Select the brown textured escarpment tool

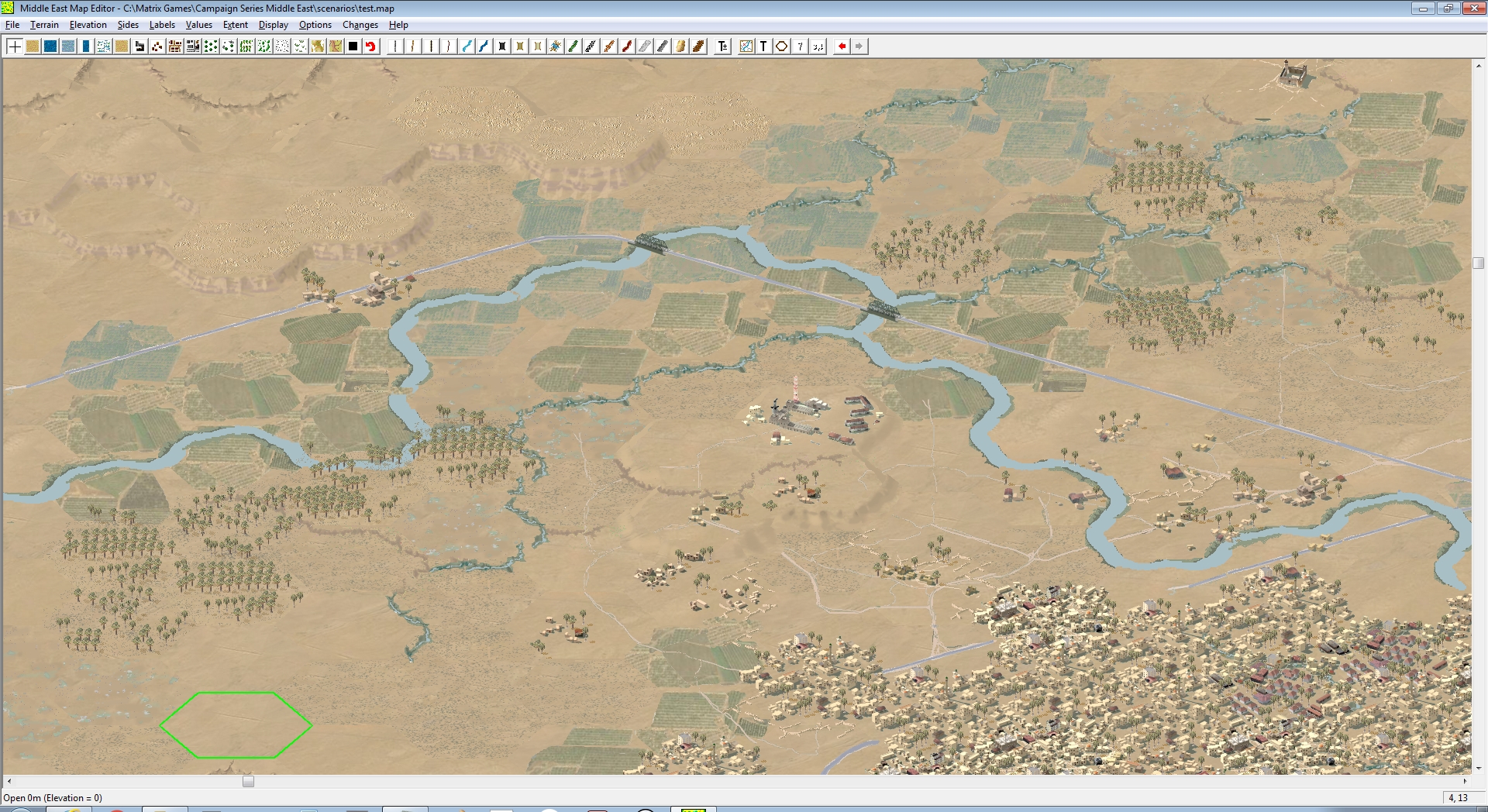tap(698, 46)
